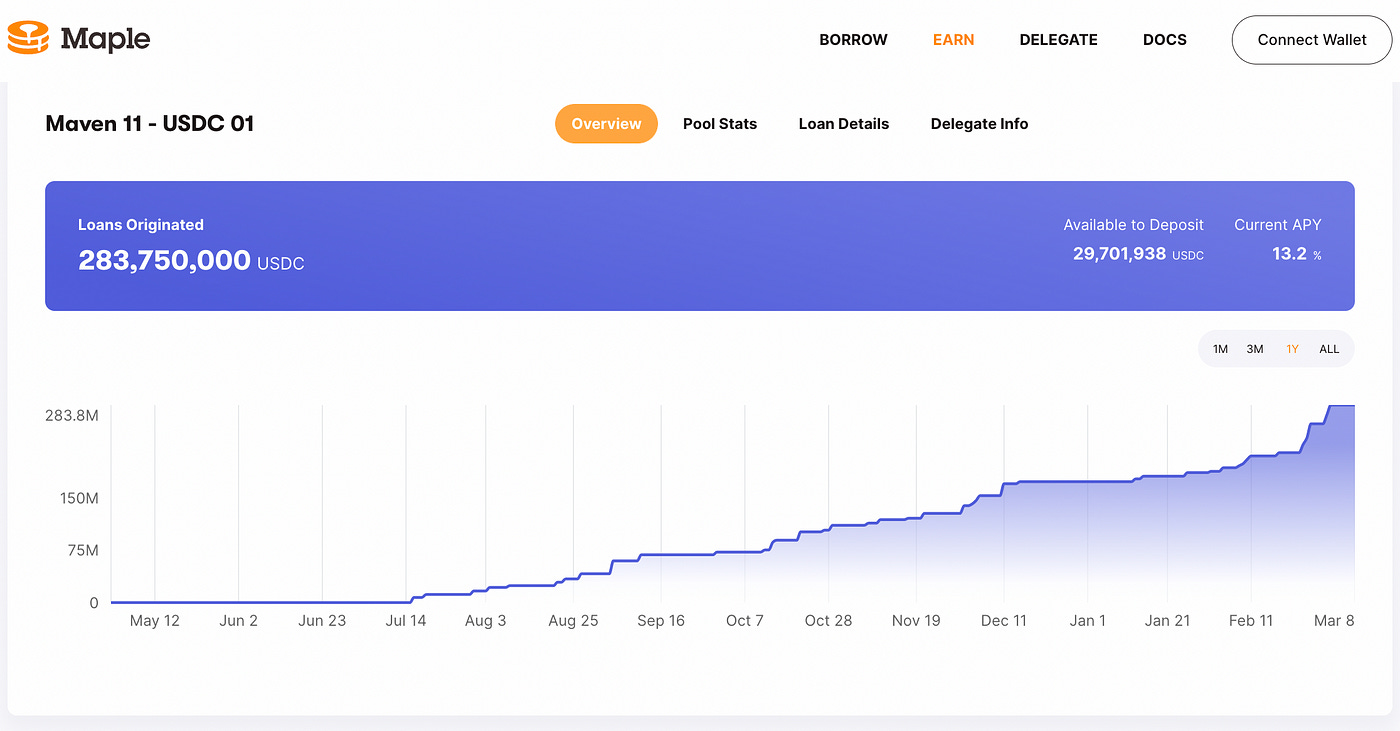This screenshot has height=731, width=1400.
Task: Click the 150M y-axis label
Action: 78,498
